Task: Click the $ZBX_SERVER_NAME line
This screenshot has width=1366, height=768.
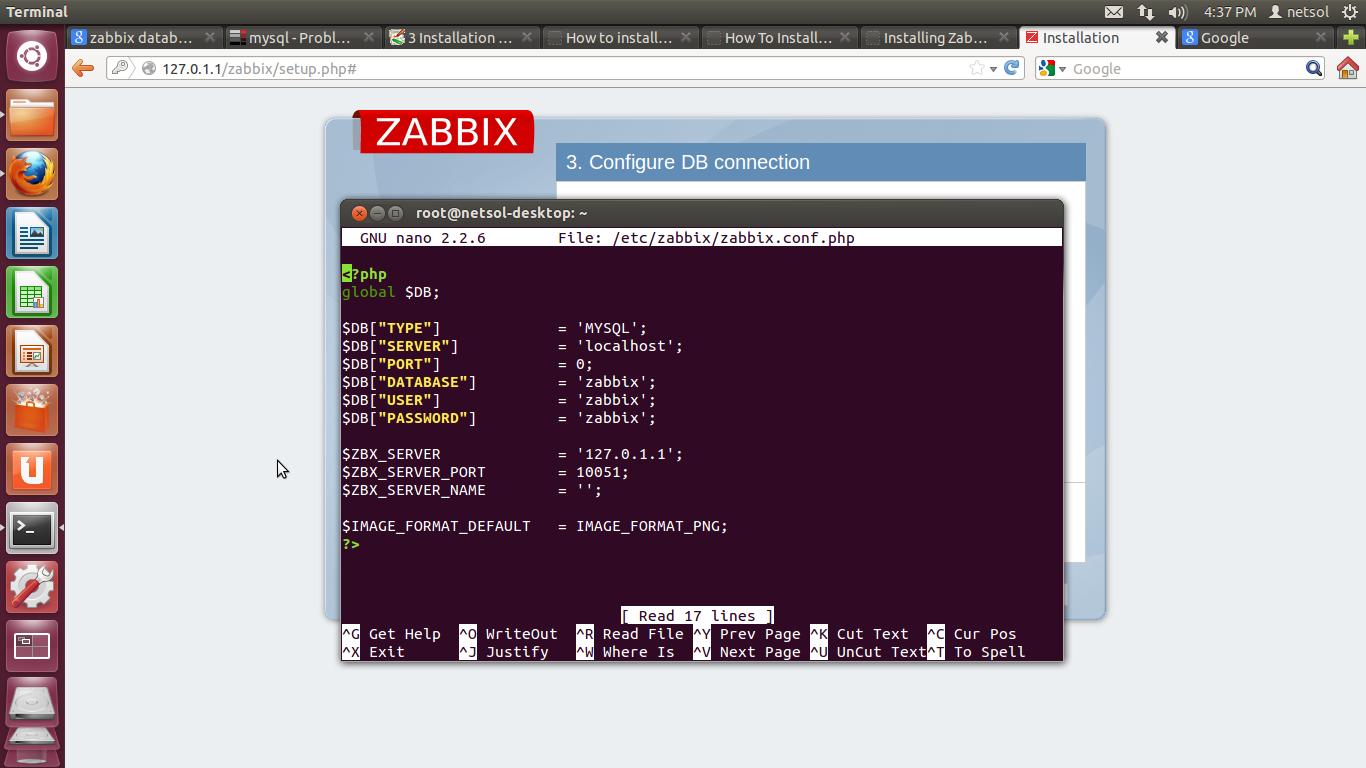Action: (472, 490)
